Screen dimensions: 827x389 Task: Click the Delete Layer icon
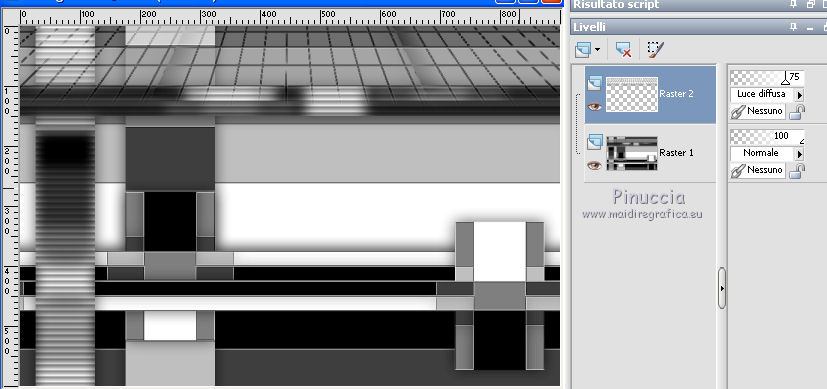click(623, 50)
